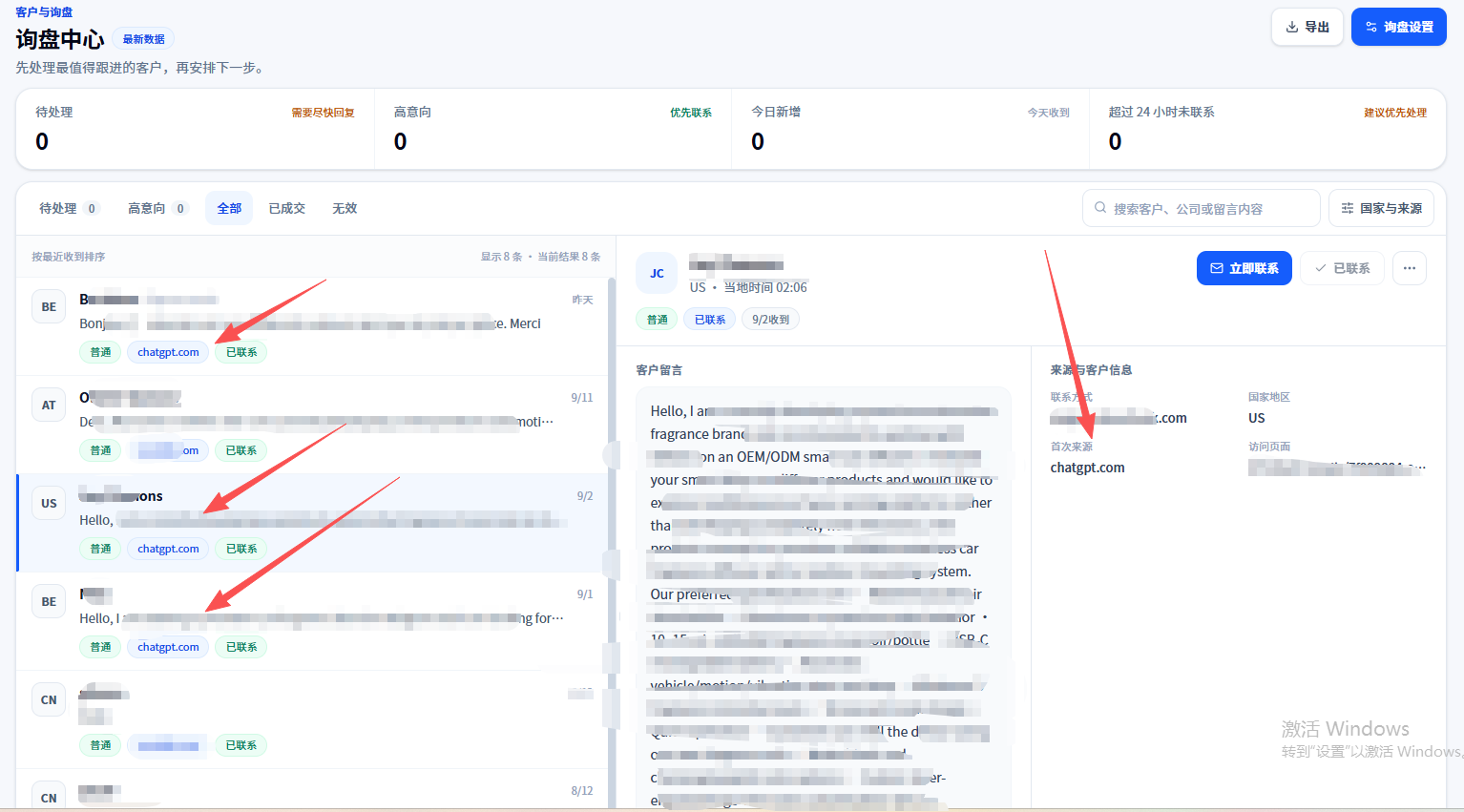This screenshot has width=1464, height=812.
Task: Open the more options ellipsis button
Action: tap(1410, 268)
